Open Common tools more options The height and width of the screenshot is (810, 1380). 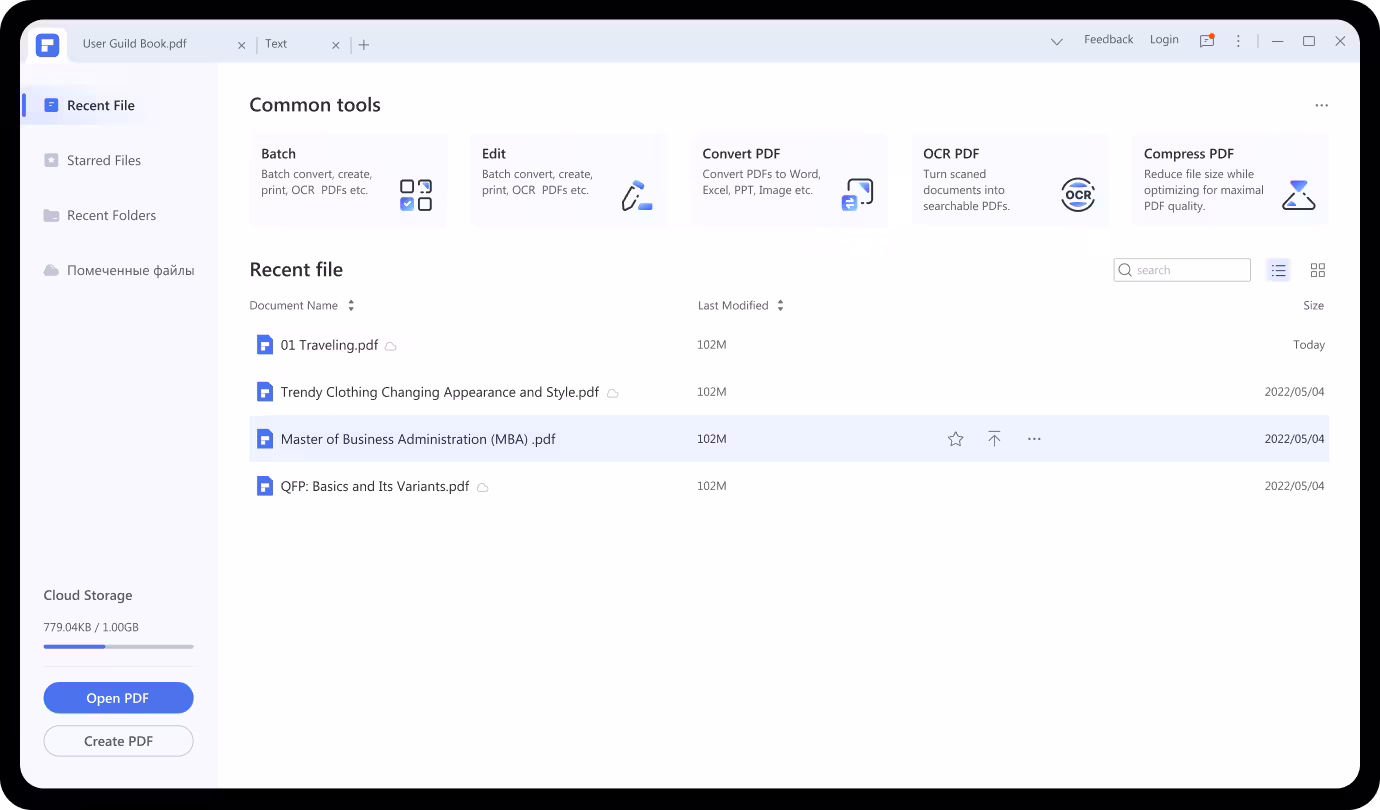click(x=1321, y=105)
